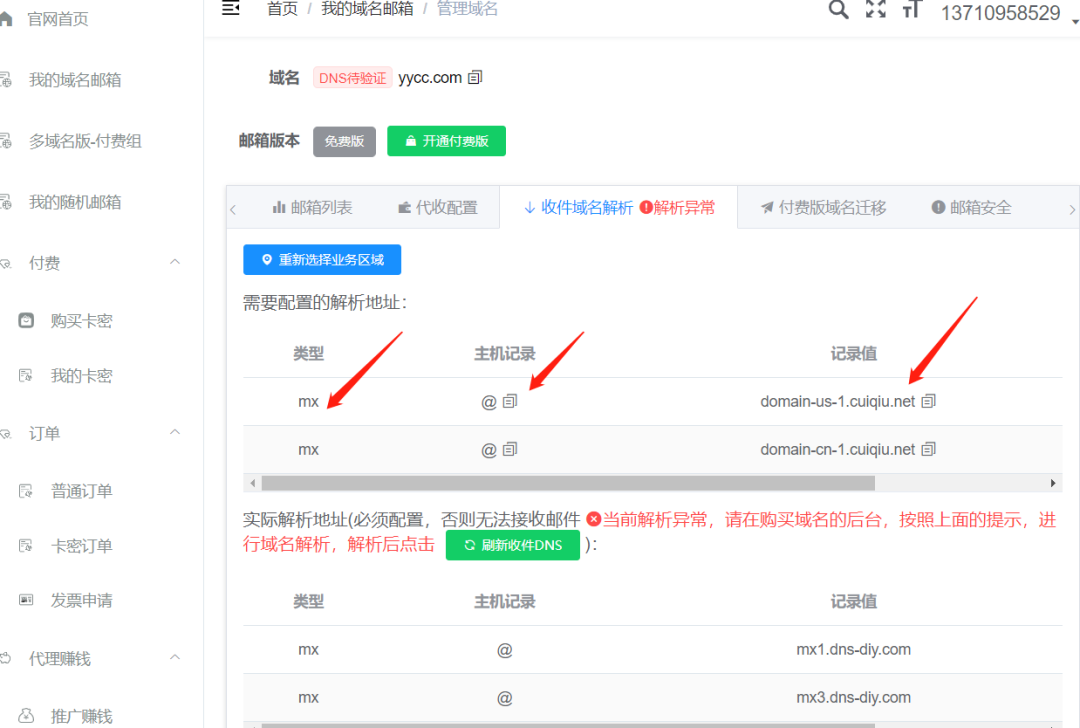This screenshot has height=728, width=1080.
Task: Copy the domain yycc.com using its copy icon
Action: click(x=475, y=77)
